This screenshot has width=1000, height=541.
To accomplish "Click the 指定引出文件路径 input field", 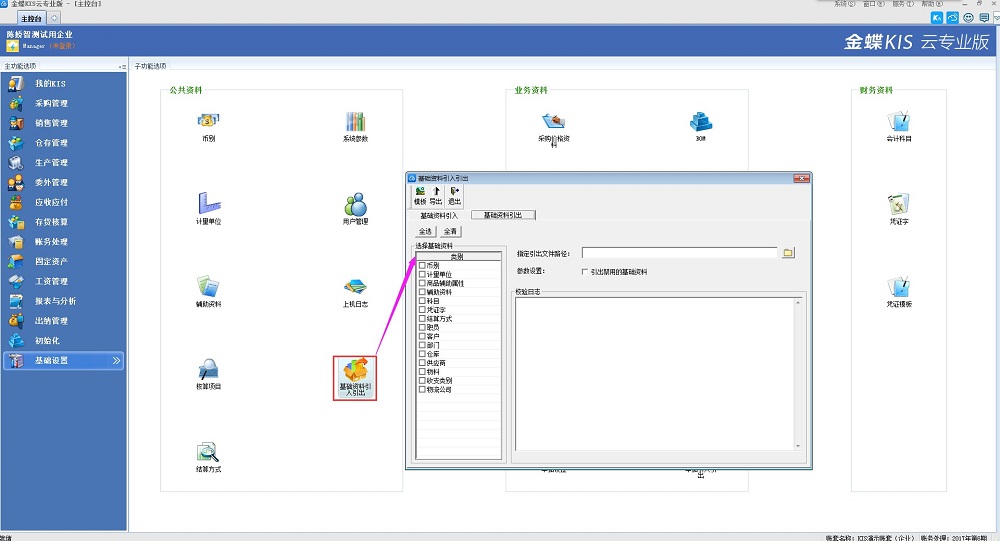I will [679, 253].
